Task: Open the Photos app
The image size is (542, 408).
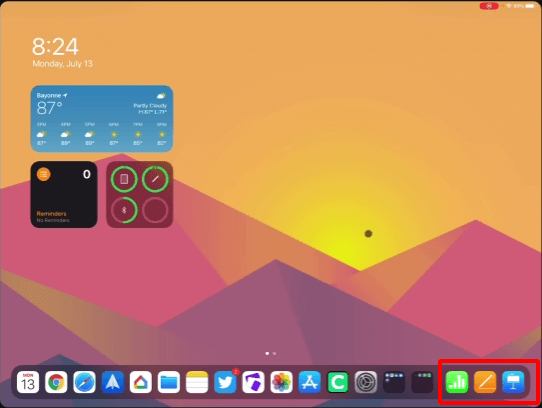Action: click(x=282, y=382)
